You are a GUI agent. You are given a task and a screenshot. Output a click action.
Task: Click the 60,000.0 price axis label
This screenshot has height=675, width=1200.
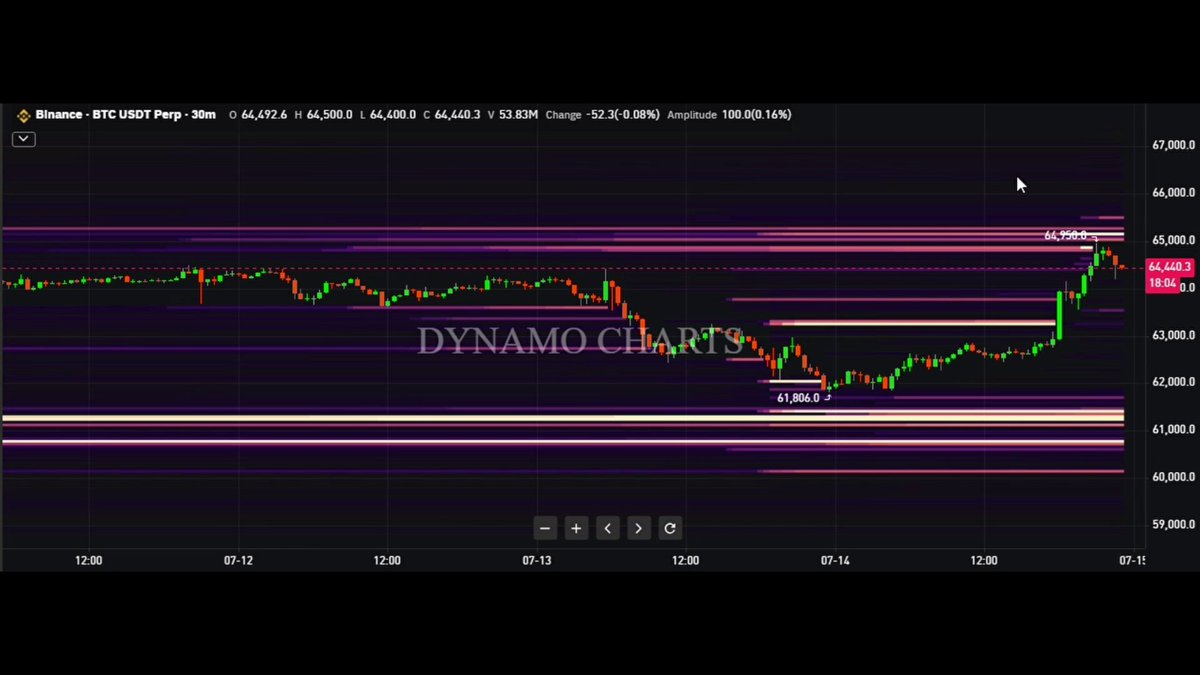tap(1173, 477)
